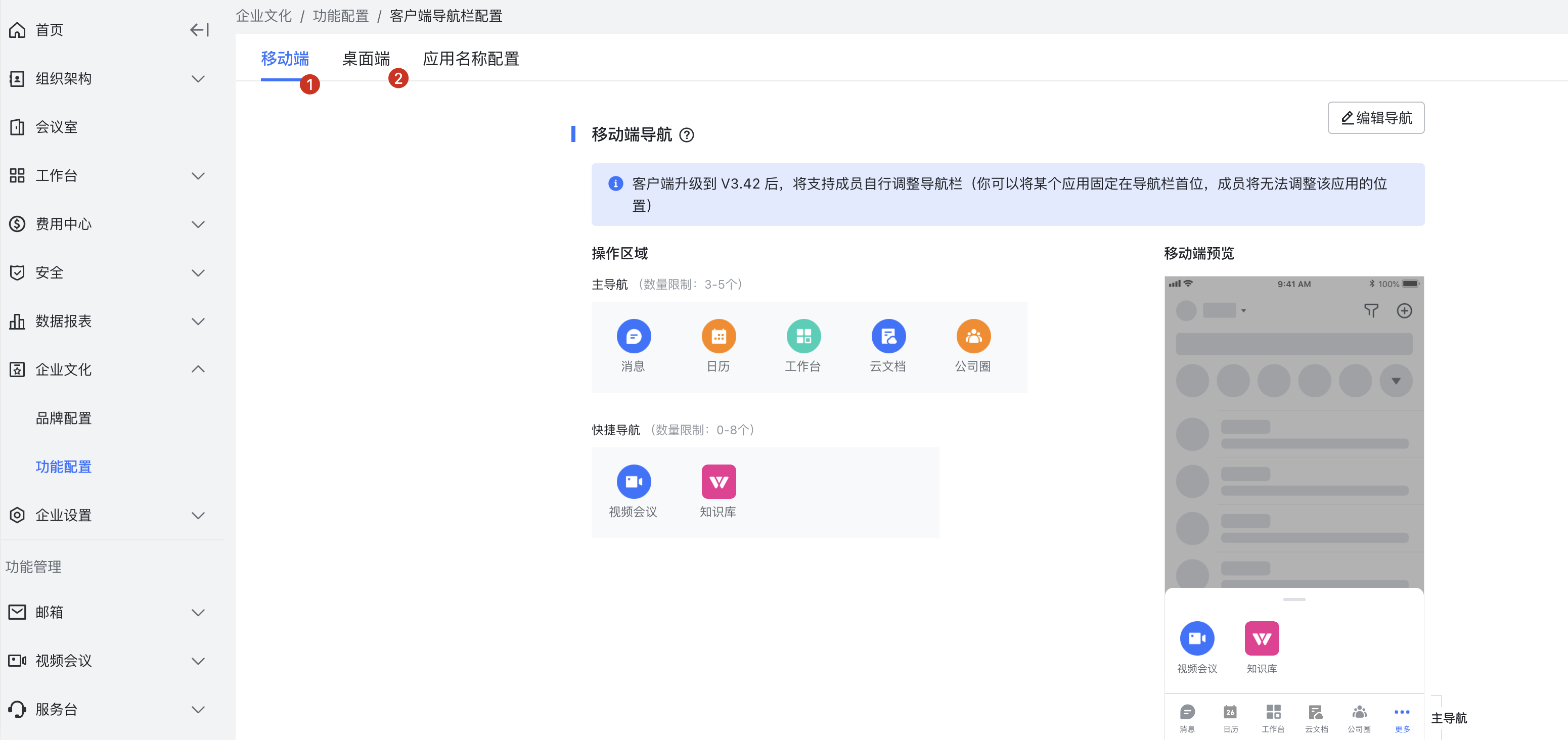Expand the 视频会议 sidebar chevron
The image size is (1568, 740).
198,661
